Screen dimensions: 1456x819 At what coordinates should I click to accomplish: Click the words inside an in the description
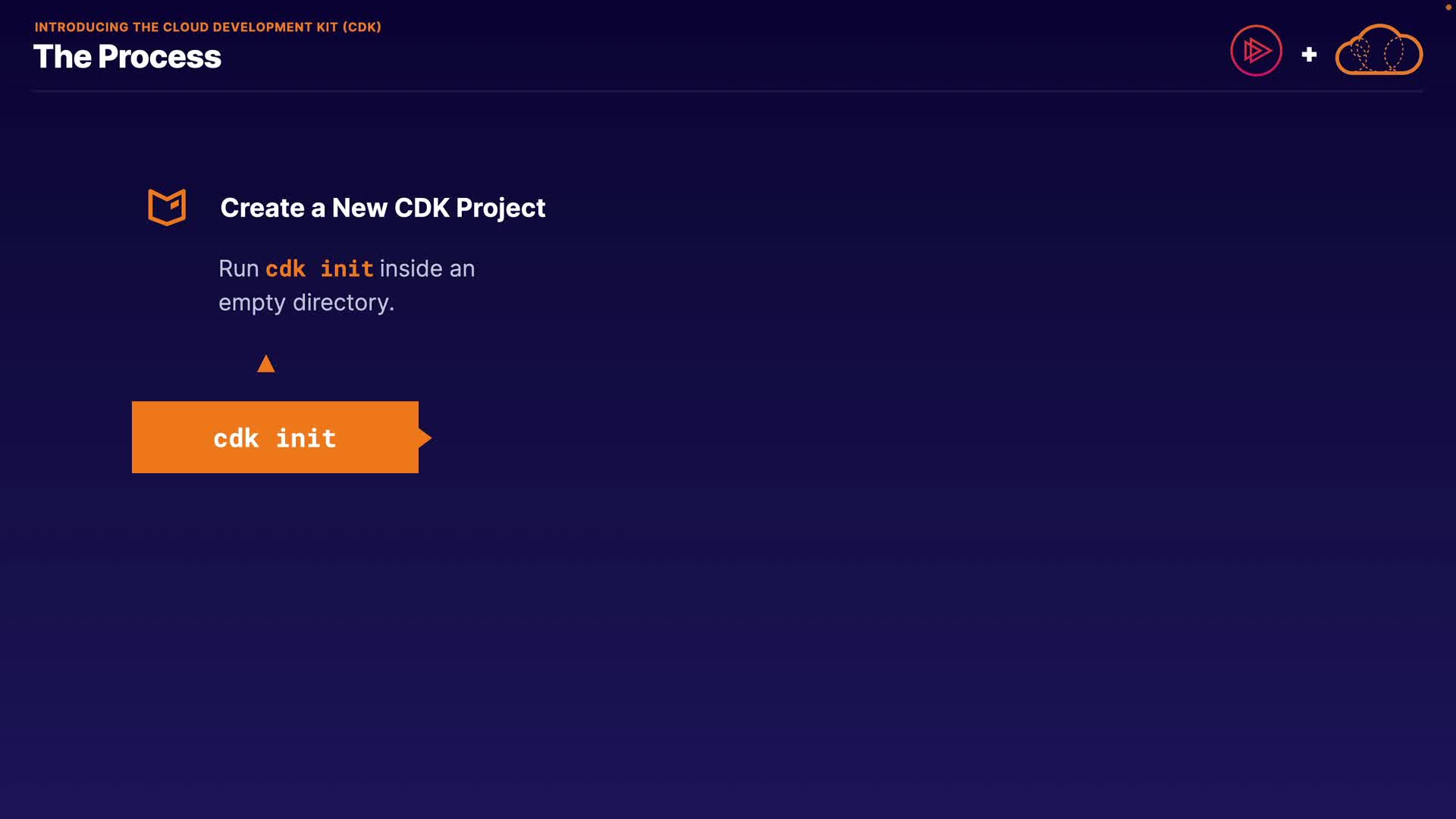(427, 268)
